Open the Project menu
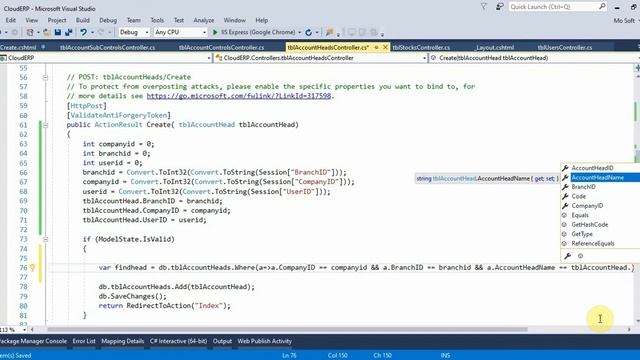The image size is (640, 360). [57, 20]
